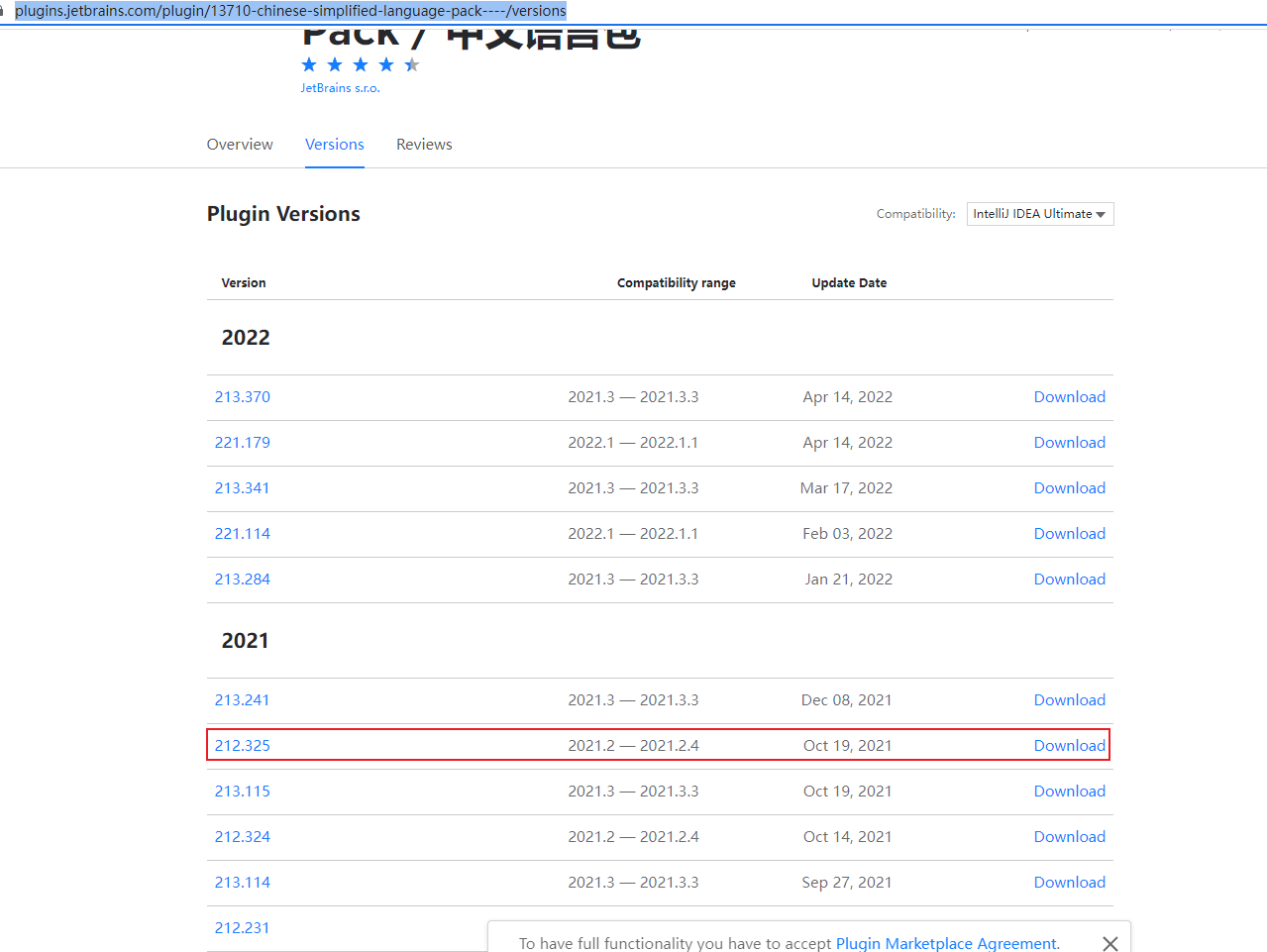Viewport: 1267px width, 952px height.
Task: Click compatibility range of version 212.325
Action: pyautogui.click(x=633, y=746)
